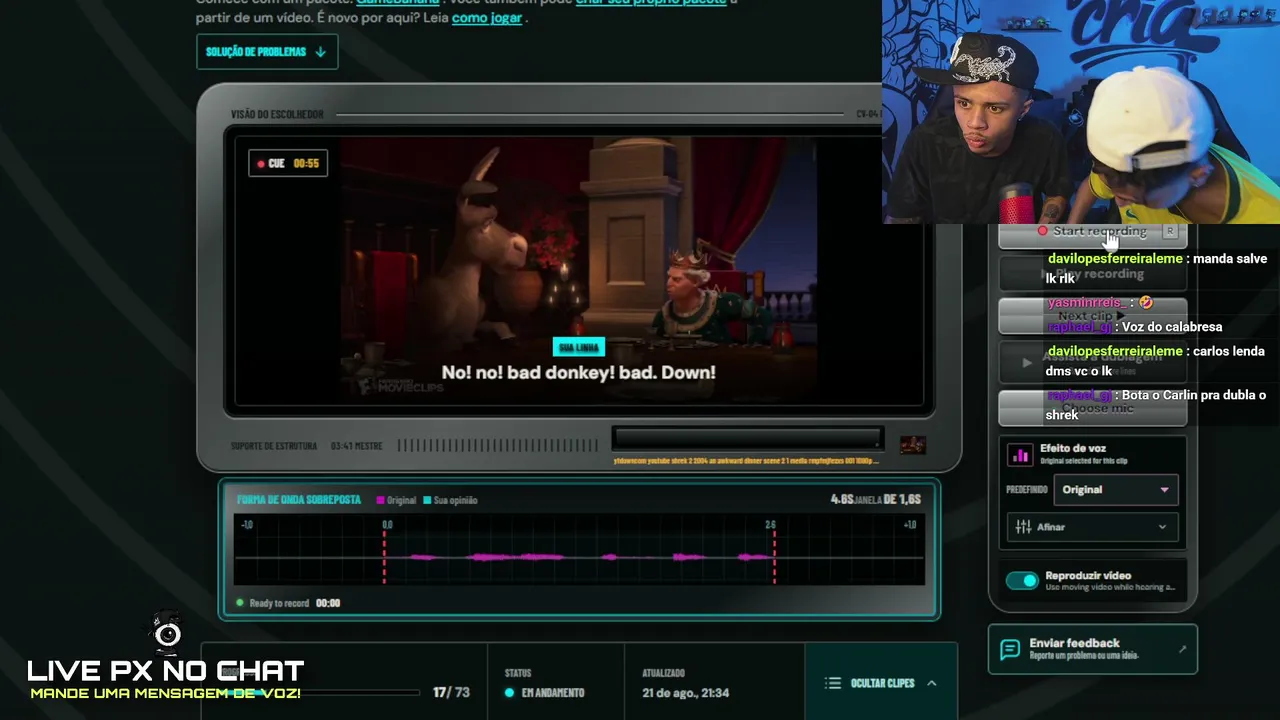This screenshot has height=720, width=1280.
Task: Click the waveform at the 2.6 marker
Action: (773, 555)
